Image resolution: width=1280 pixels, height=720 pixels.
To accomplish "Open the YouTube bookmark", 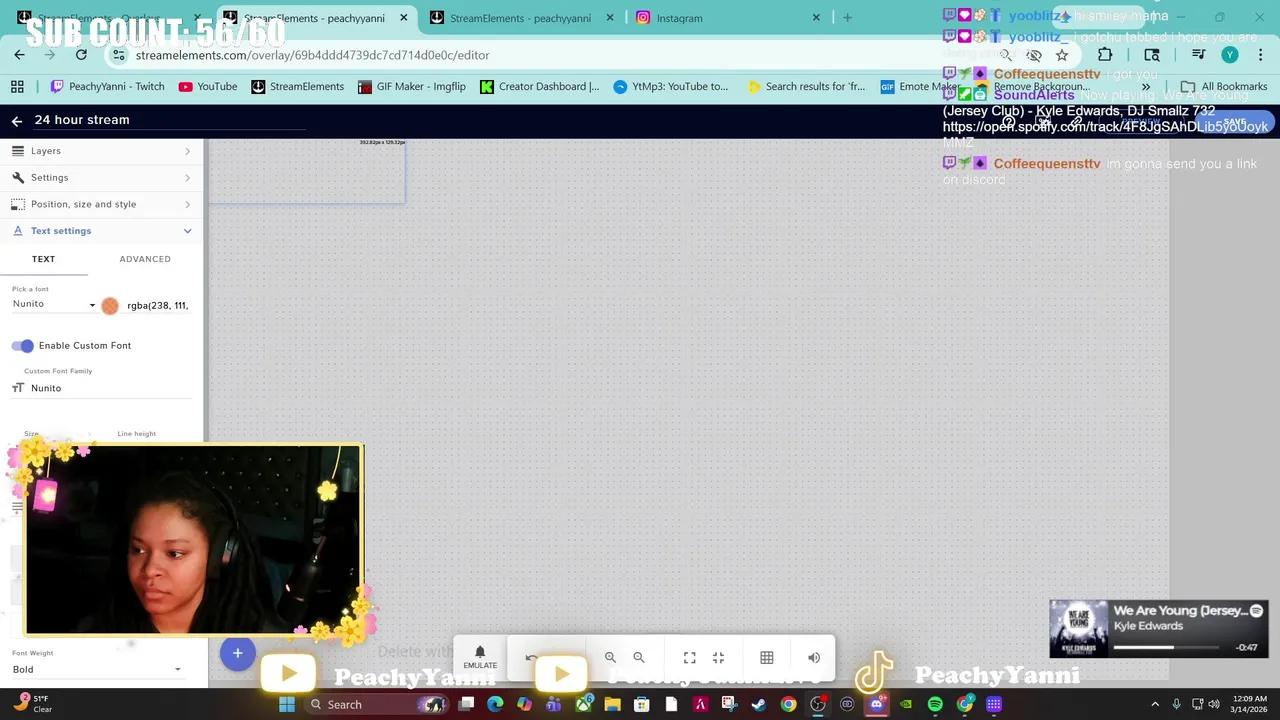I will (x=208, y=87).
